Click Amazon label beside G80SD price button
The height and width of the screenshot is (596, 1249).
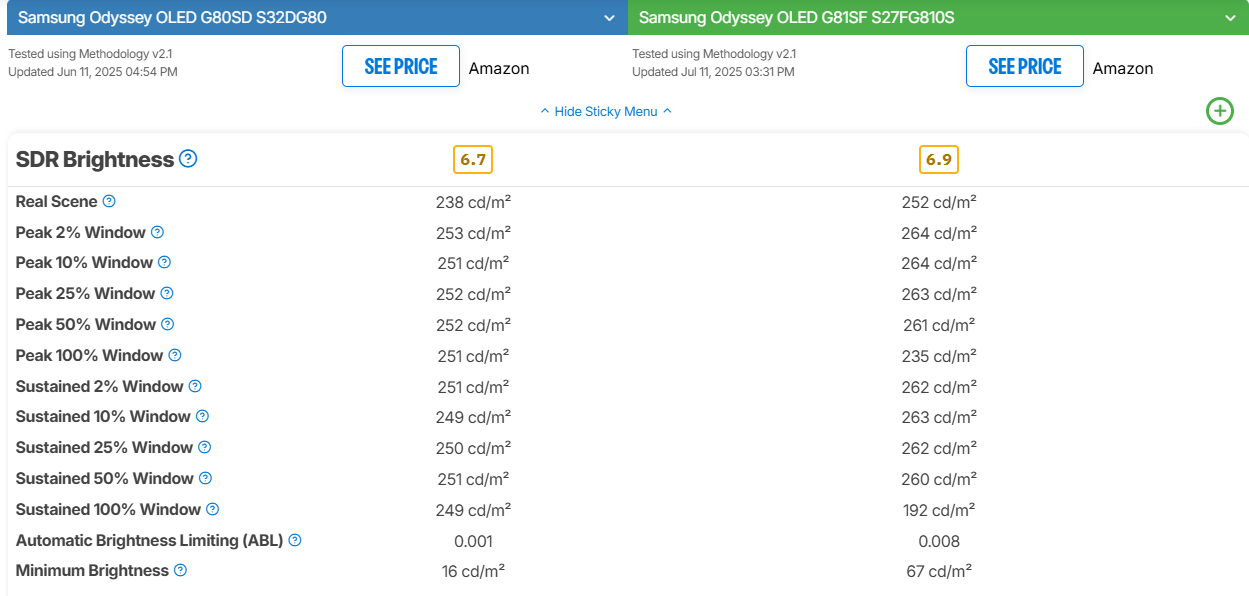499,68
